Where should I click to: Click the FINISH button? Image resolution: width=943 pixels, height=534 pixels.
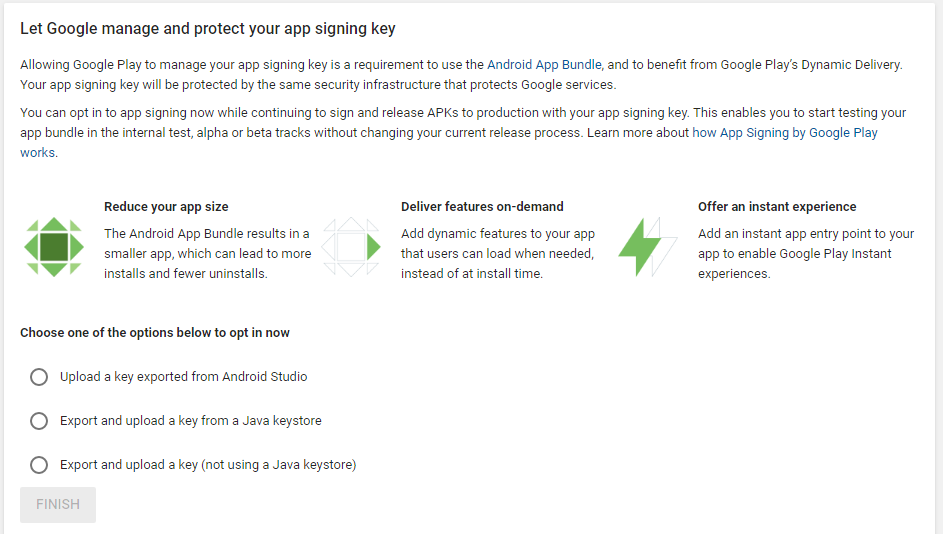[x=58, y=505]
